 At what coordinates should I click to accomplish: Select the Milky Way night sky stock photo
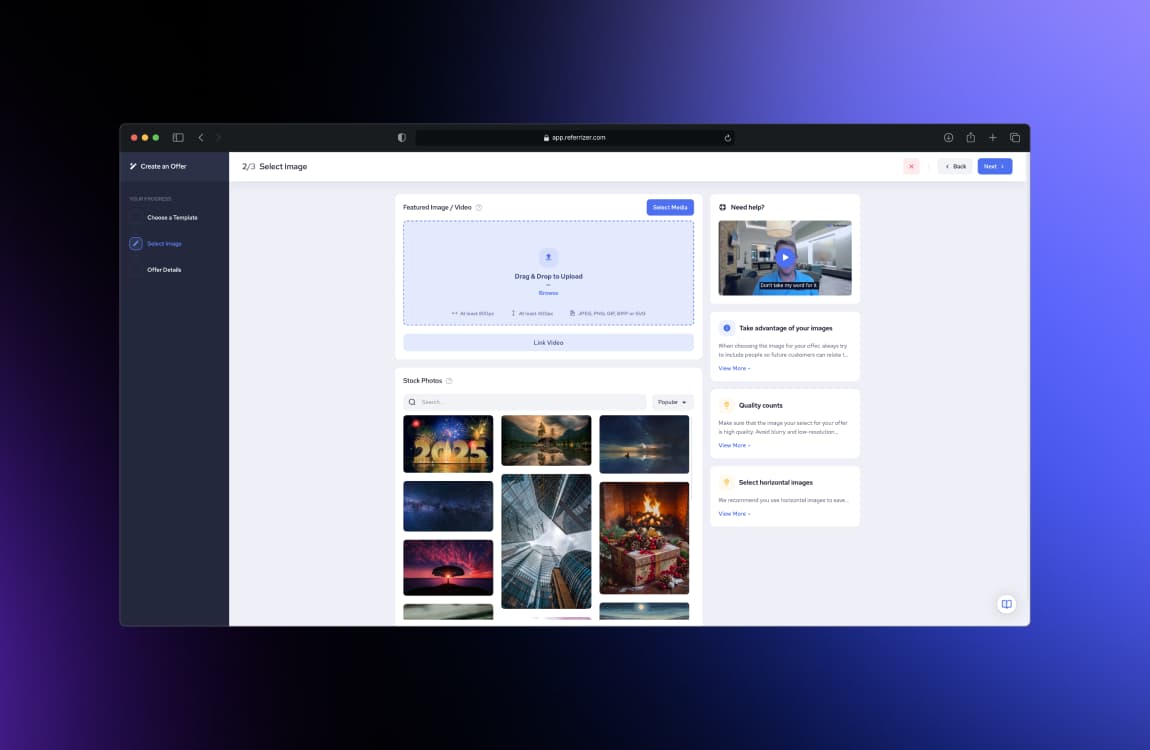(x=448, y=506)
